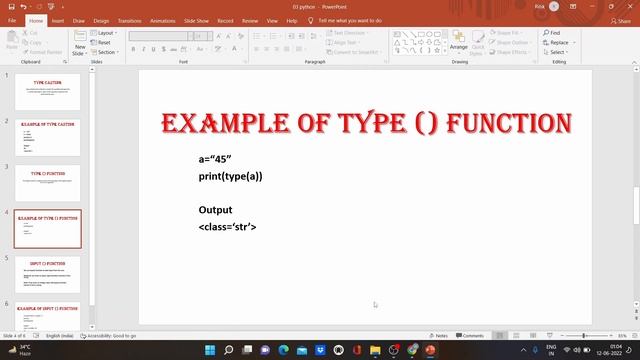Screen dimensions: 640x360
Task: Click Decrease Font Size icon
Action: [229, 36]
